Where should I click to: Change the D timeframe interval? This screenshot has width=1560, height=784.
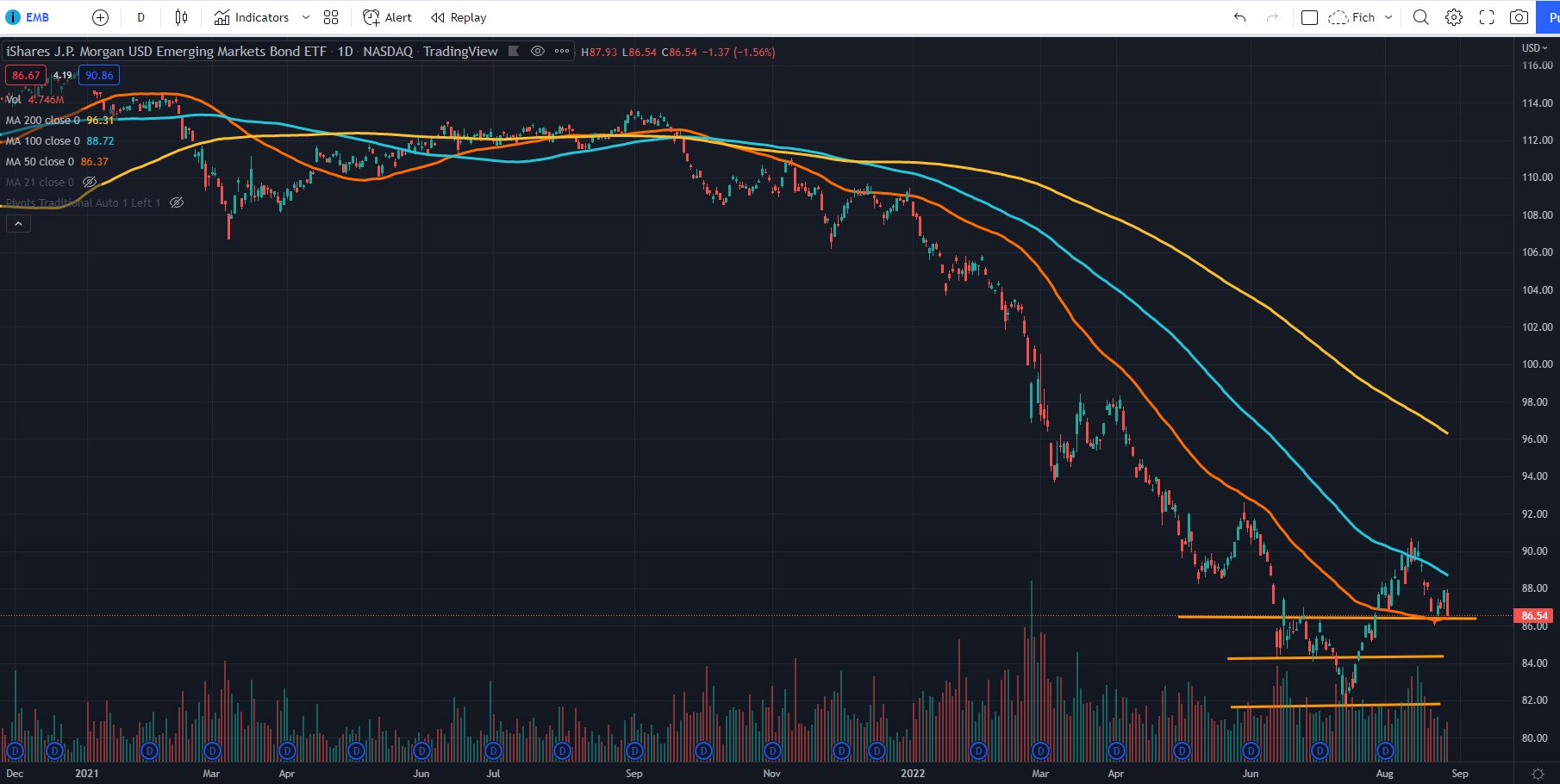coord(141,17)
